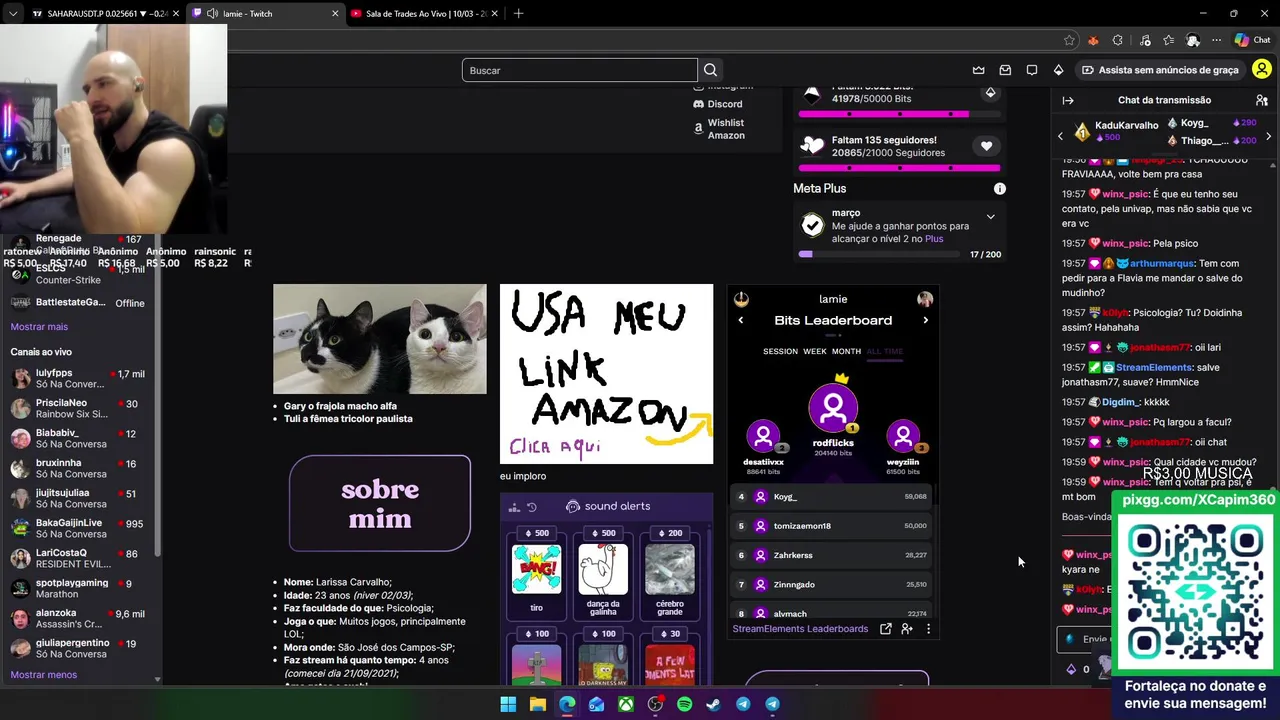Select the WEEK leaderboard tab
1280x720 pixels.
click(815, 351)
